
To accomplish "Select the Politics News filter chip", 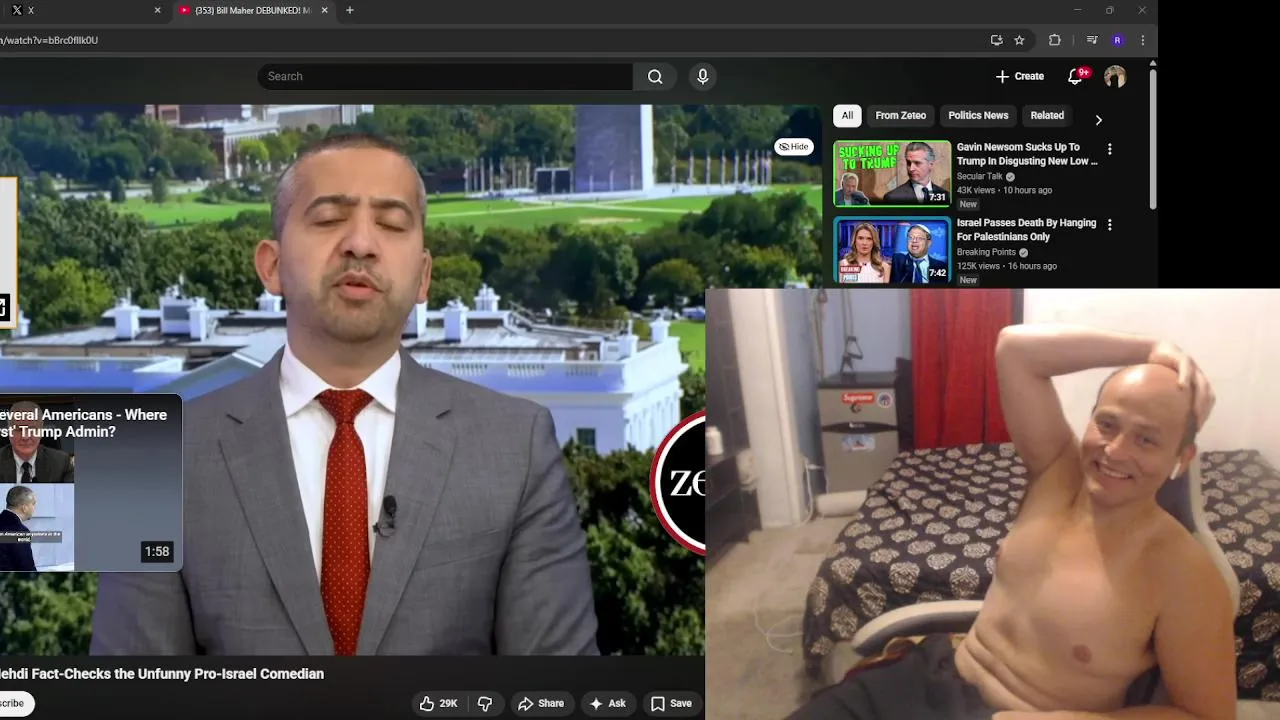I will (x=978, y=116).
